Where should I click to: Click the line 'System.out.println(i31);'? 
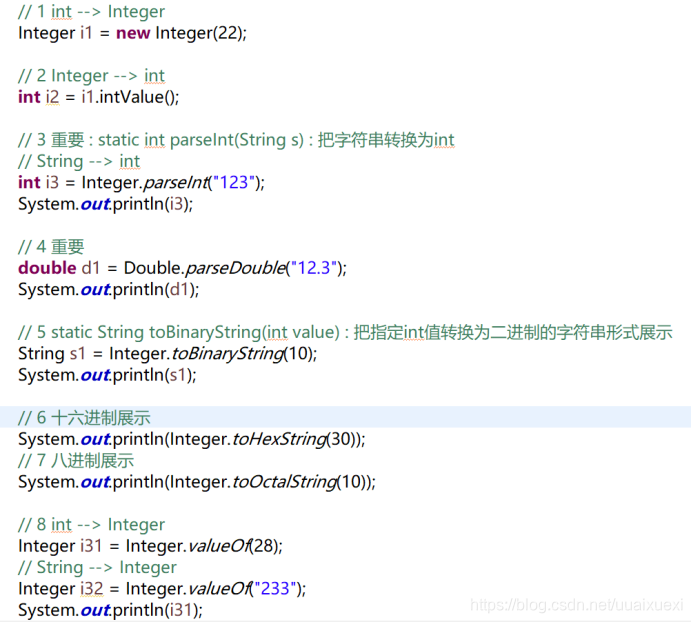tap(110, 610)
